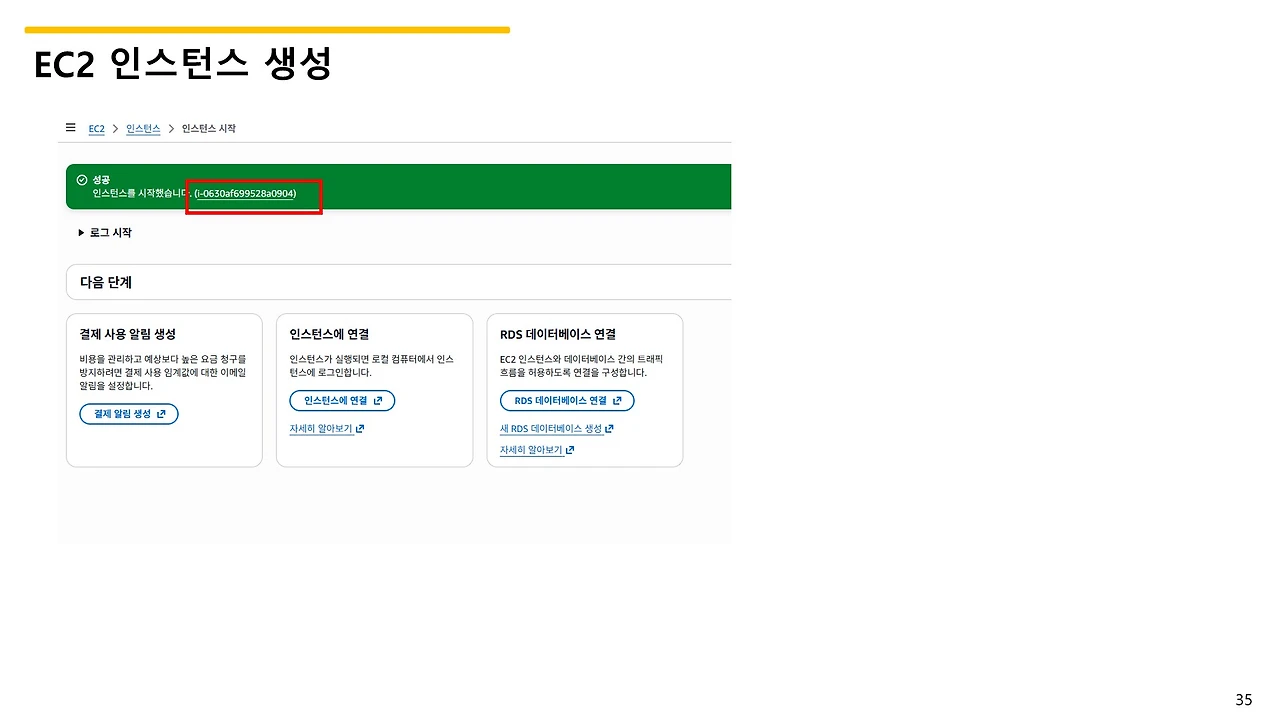Screen dimensions: 1280x720
Task: Open the 새 RDS 데이터베이스 생성 link
Action: 552,428
